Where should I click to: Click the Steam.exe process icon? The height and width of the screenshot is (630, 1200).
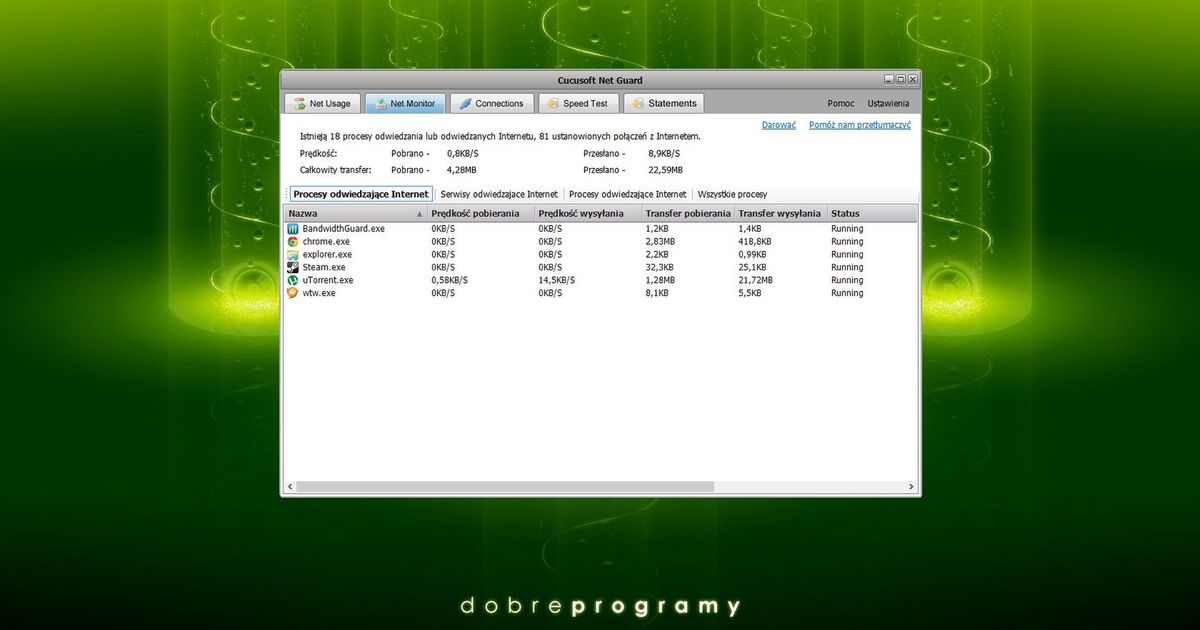[295, 267]
